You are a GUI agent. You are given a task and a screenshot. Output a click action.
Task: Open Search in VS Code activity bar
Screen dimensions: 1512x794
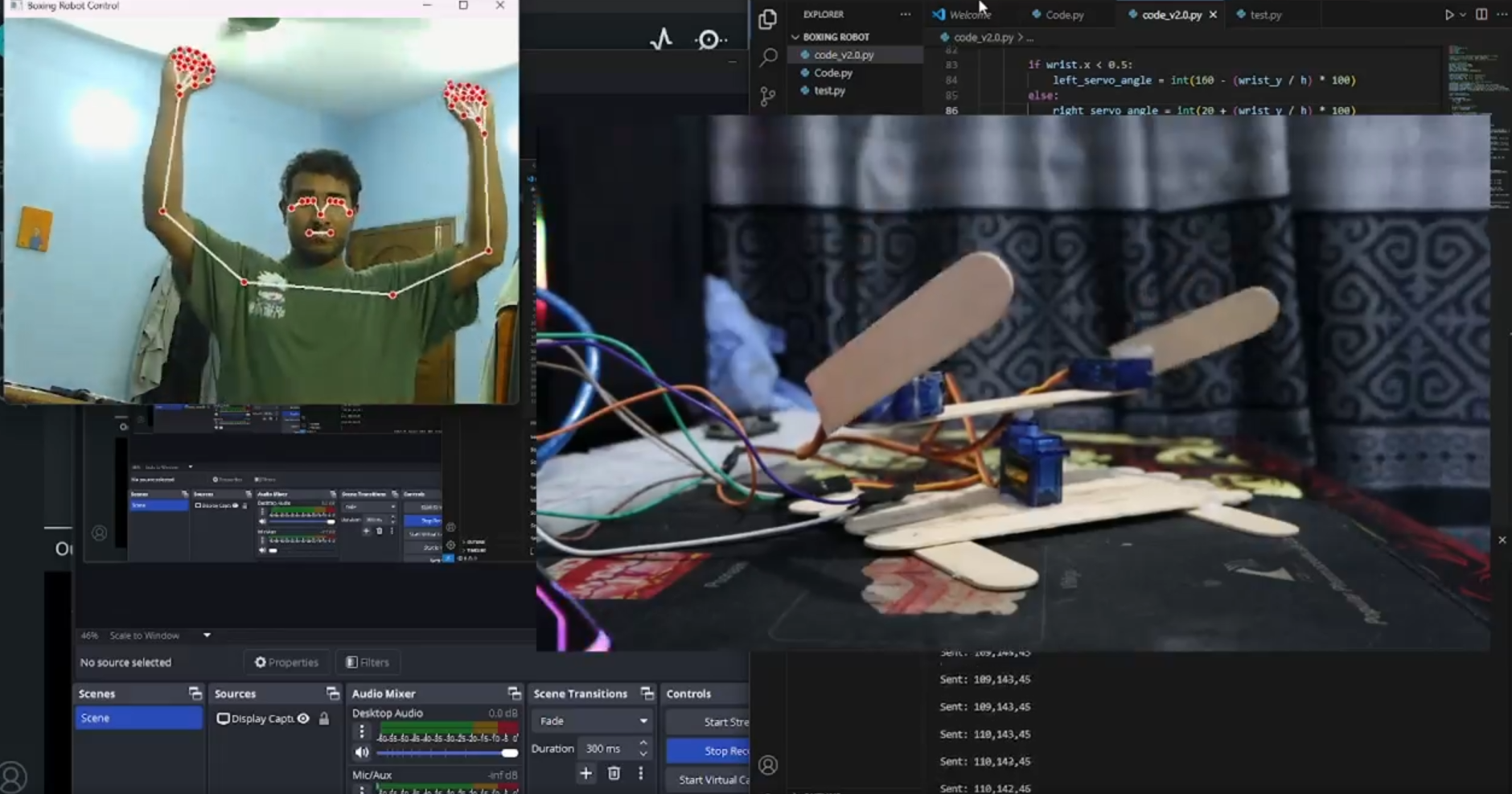[x=768, y=57]
